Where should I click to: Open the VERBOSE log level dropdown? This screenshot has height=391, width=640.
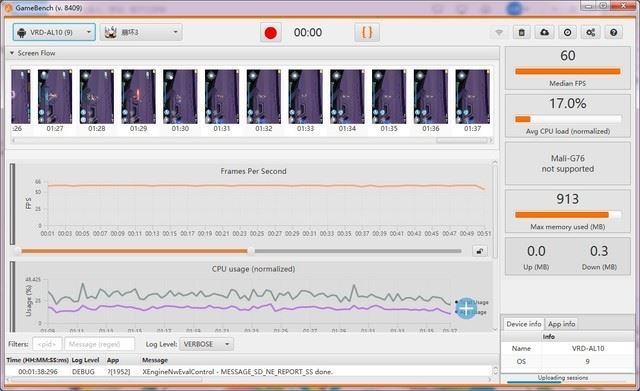(x=206, y=344)
